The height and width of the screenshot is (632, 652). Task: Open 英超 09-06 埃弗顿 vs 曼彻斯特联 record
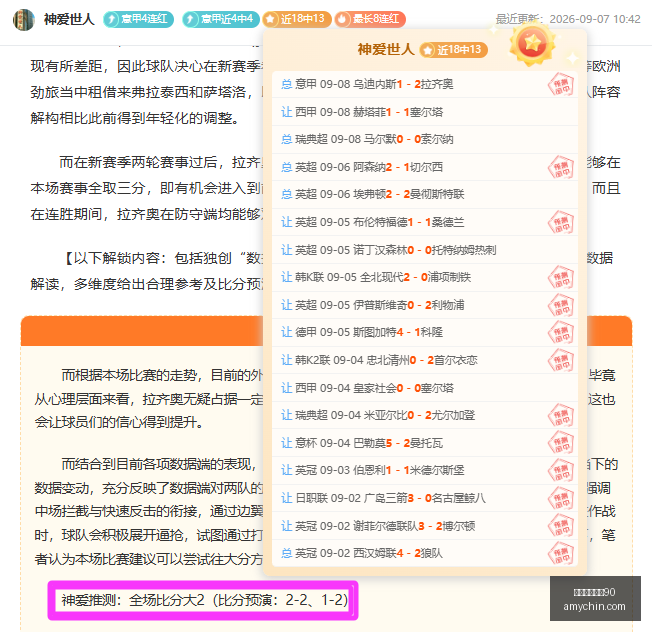point(425,195)
